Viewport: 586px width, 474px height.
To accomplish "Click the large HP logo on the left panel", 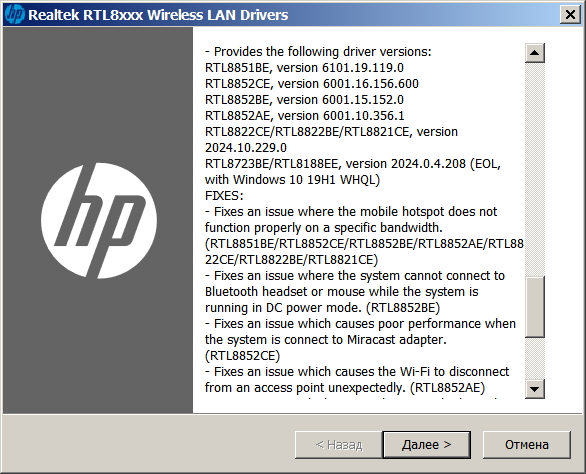I will coord(99,221).
